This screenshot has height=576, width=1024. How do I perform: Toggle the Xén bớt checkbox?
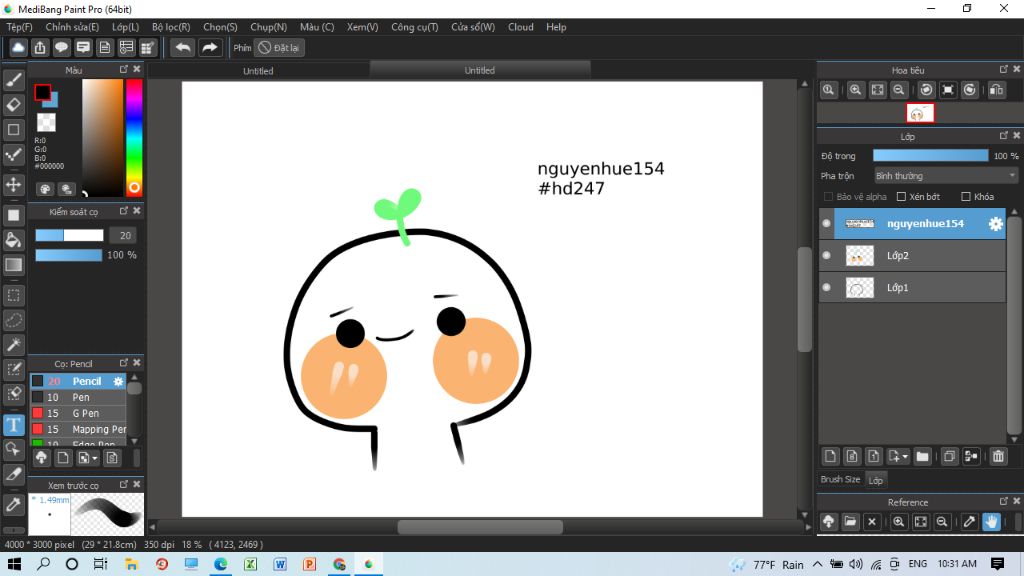[901, 197]
